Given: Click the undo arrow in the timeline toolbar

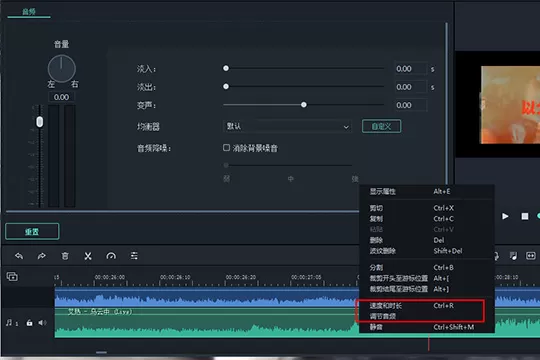Looking at the screenshot, I should tap(19, 256).
